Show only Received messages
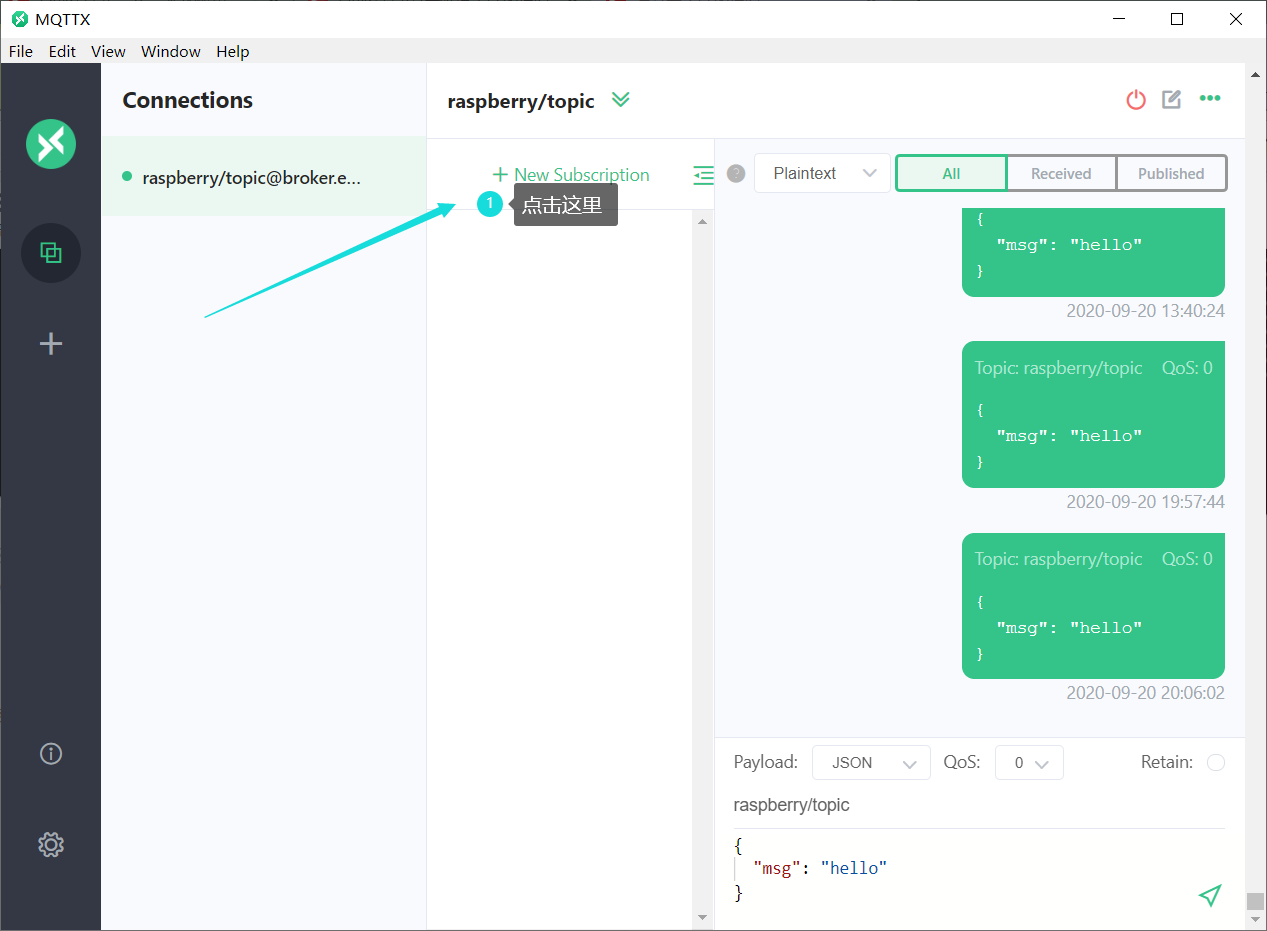The height and width of the screenshot is (931, 1267). (1061, 173)
